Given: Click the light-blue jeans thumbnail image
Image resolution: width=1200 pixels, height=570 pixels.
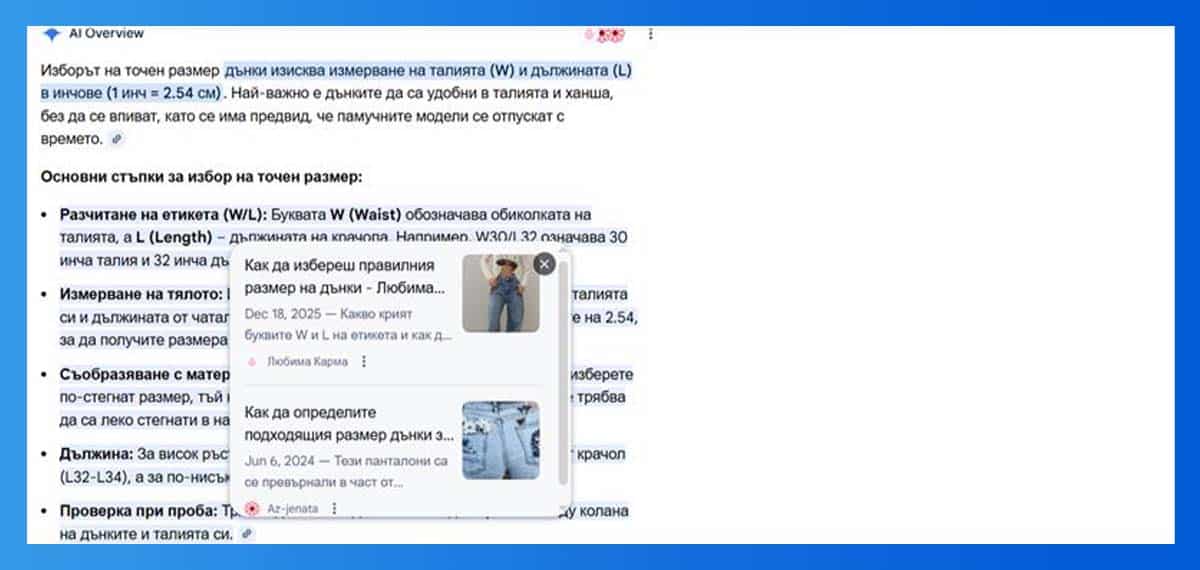Looking at the screenshot, I should click(x=500, y=440).
